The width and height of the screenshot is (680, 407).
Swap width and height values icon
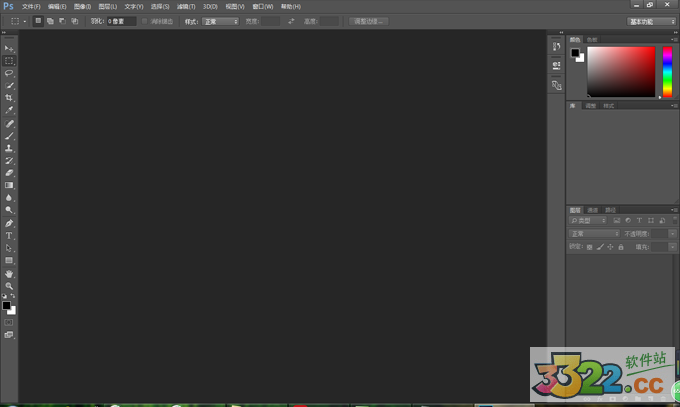[x=291, y=21]
